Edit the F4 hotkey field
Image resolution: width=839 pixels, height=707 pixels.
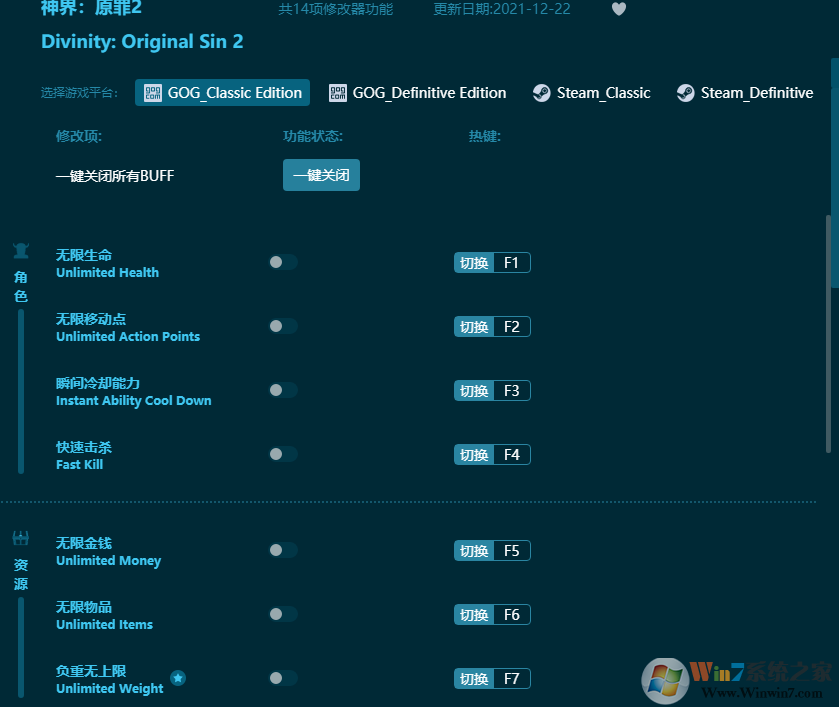512,455
